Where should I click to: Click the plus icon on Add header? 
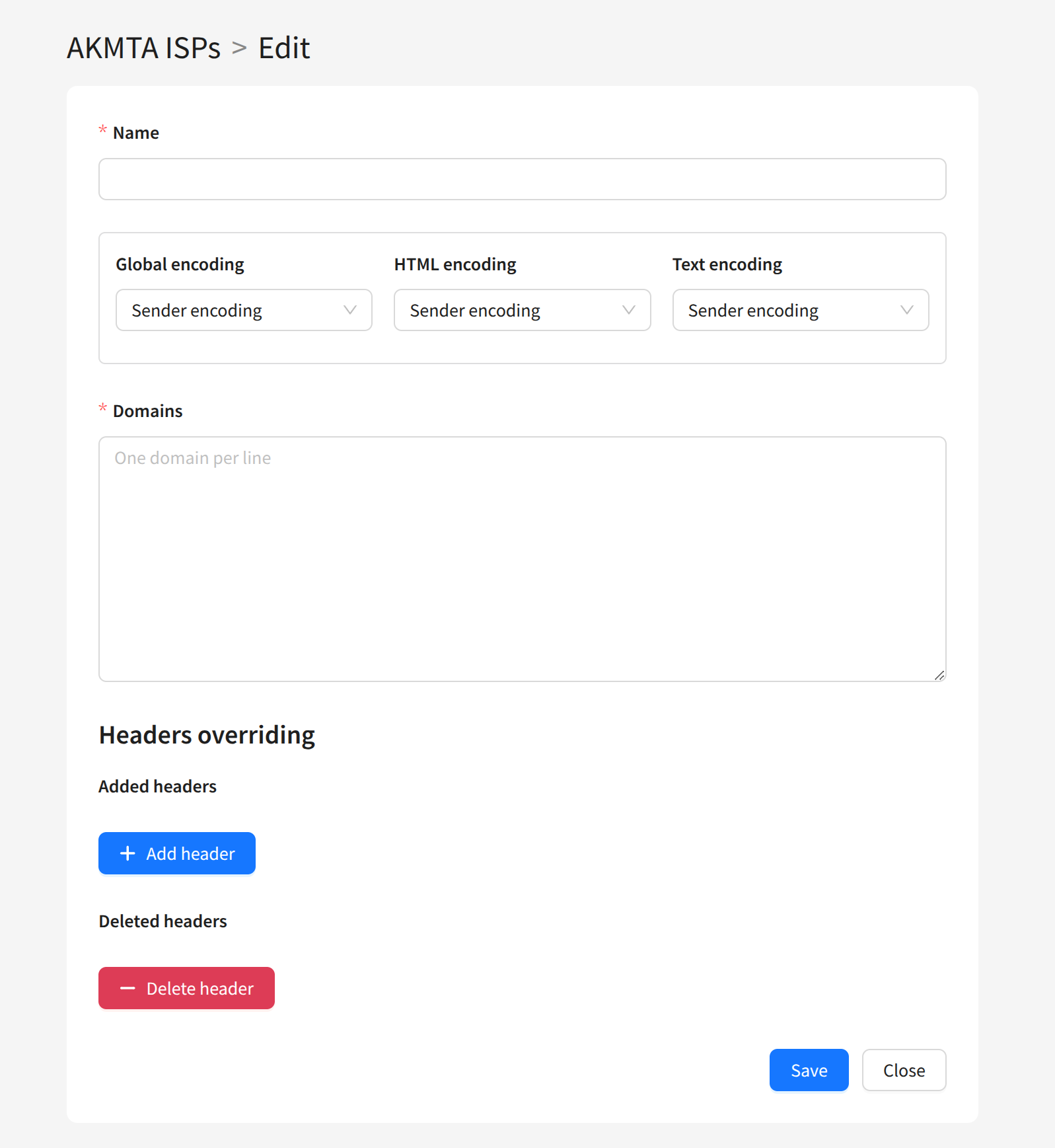pos(127,853)
